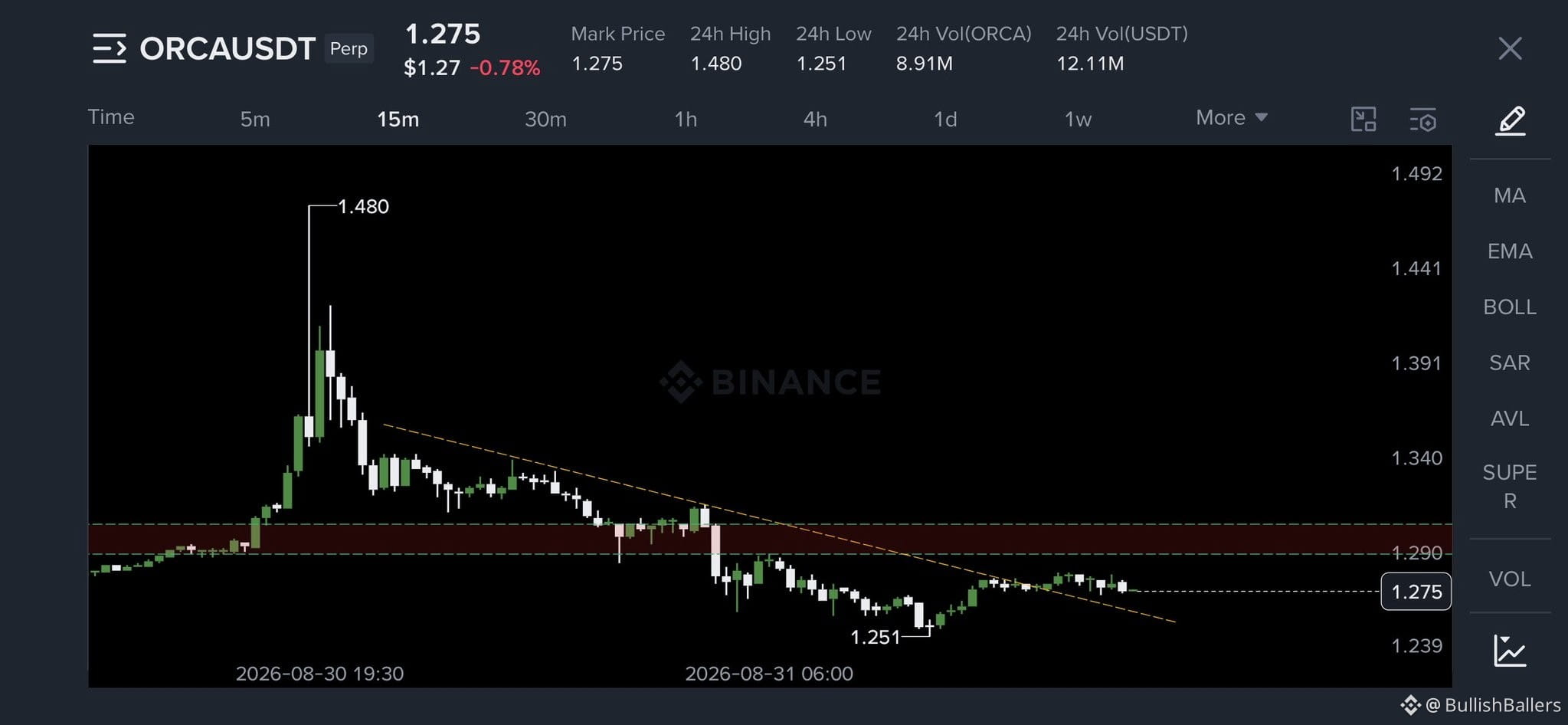This screenshot has width=1568, height=725.
Task: Switch to the Time line view
Action: 111,117
